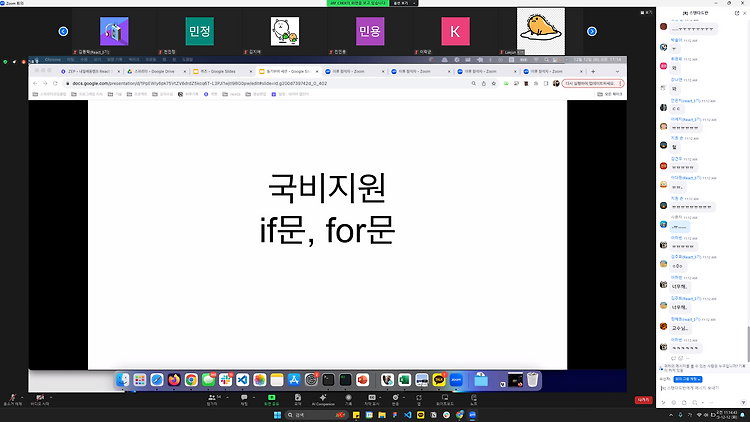The width and height of the screenshot is (750, 422).
Task: Click shared browser bookmark star icon
Action: pos(494,83)
